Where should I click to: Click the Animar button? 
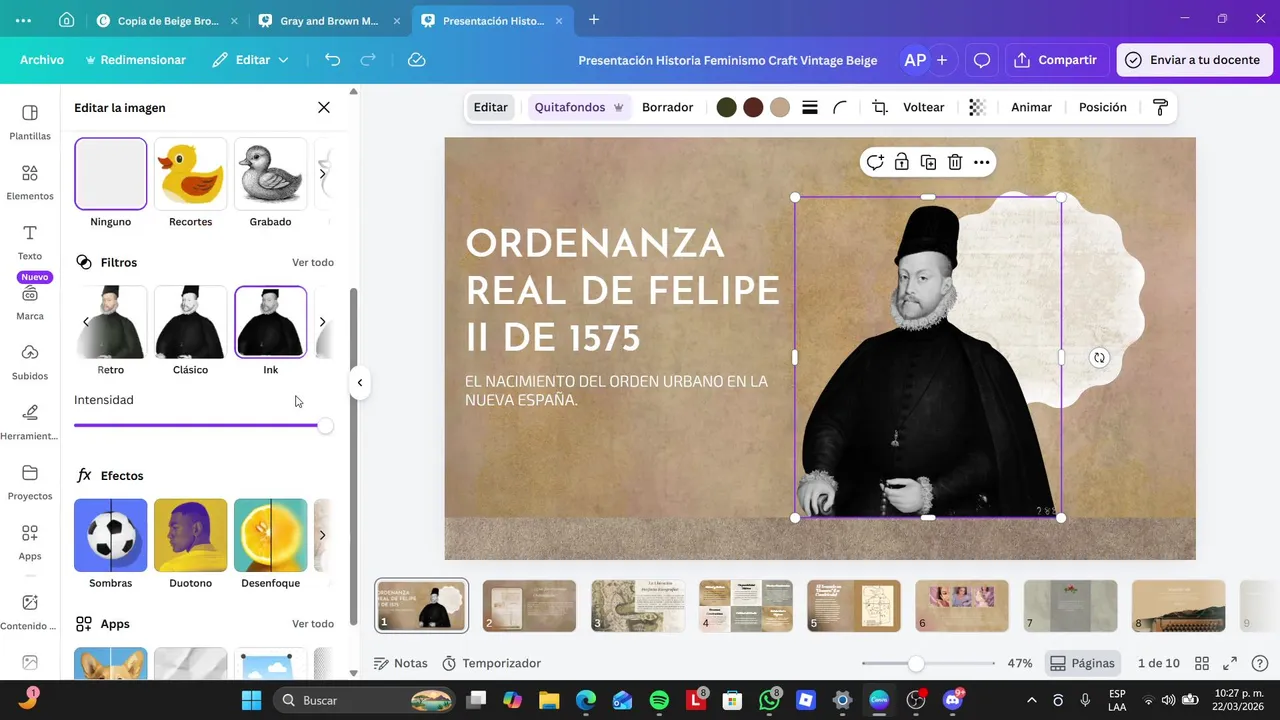click(x=1031, y=107)
